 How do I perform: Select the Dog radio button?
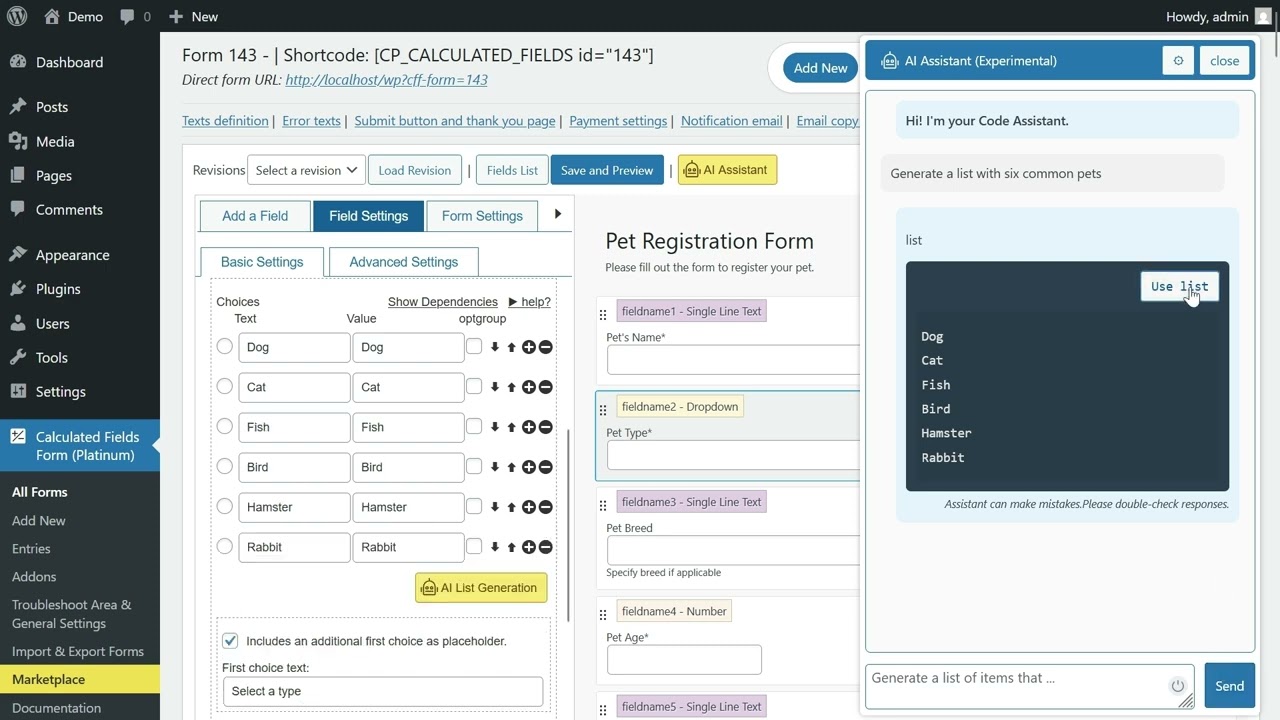225,346
